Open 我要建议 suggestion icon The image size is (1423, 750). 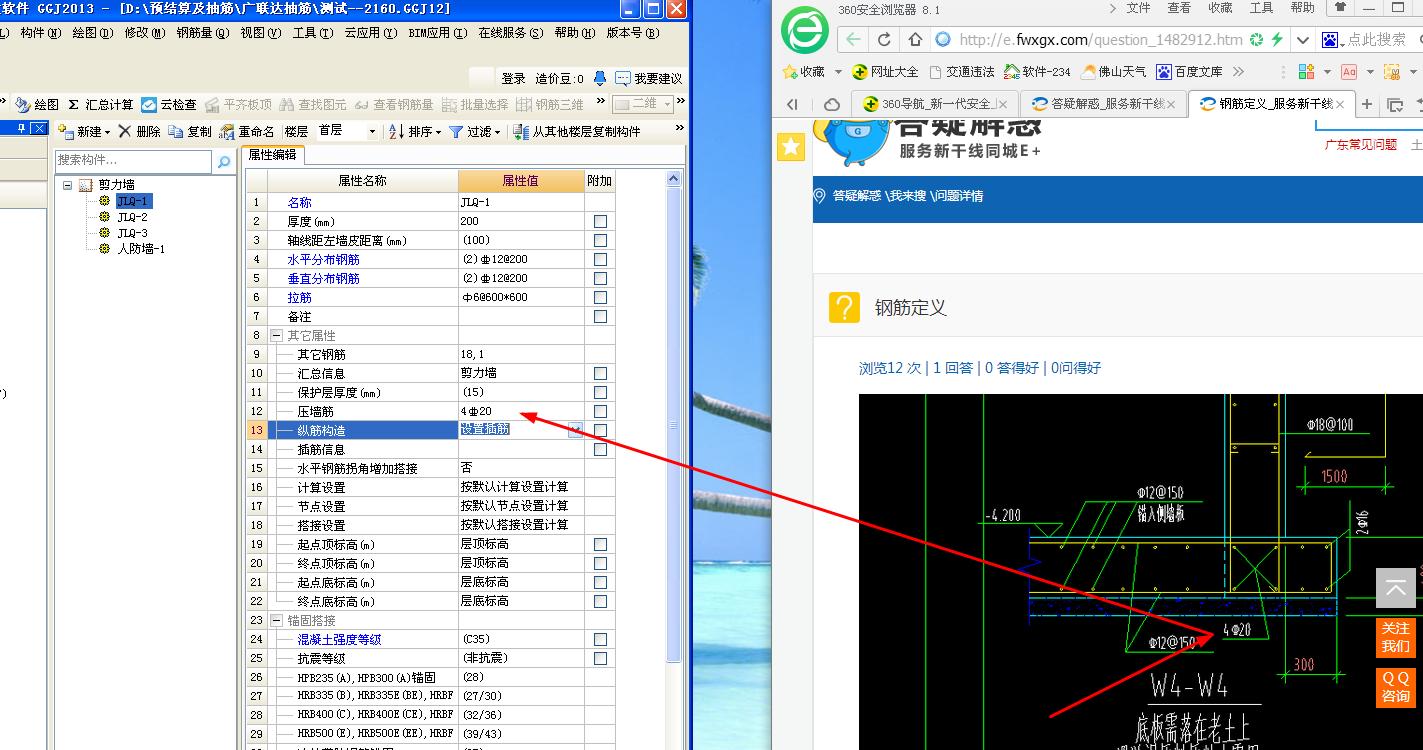(x=623, y=78)
